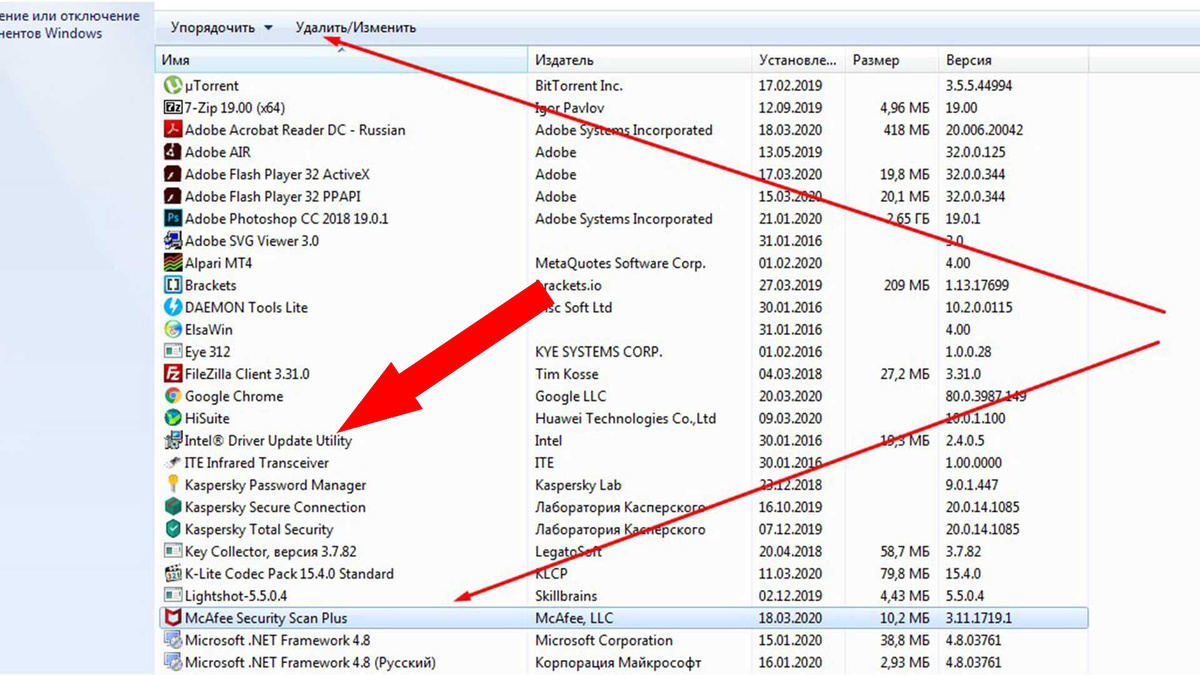Viewport: 1200px width, 675px height.
Task: Sort by the Издатель column header
Action: 639,60
